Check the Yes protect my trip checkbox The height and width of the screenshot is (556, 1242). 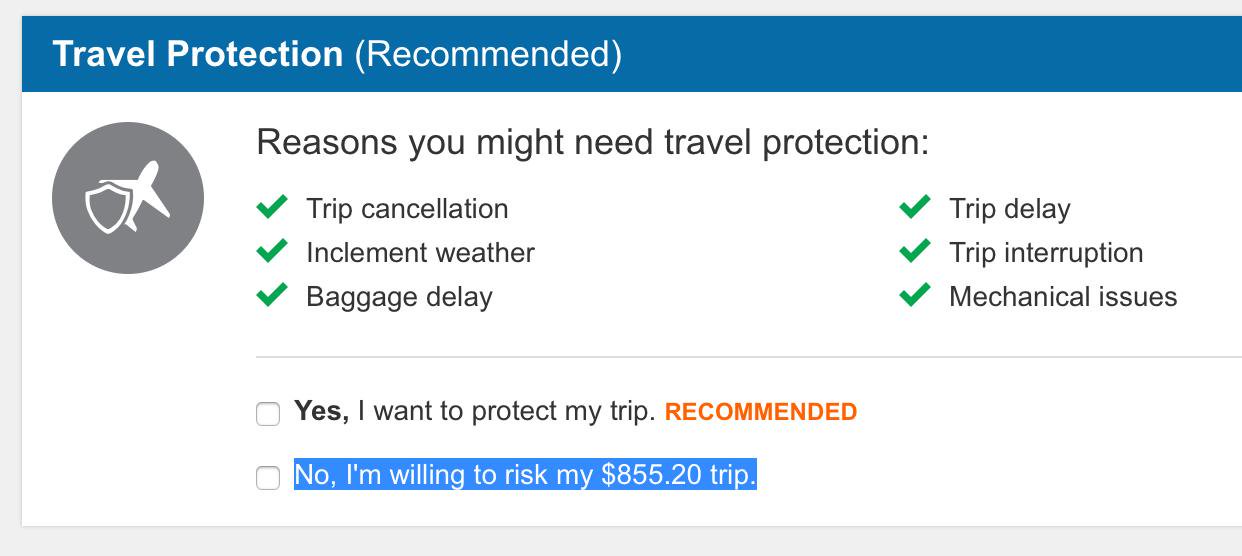point(268,413)
